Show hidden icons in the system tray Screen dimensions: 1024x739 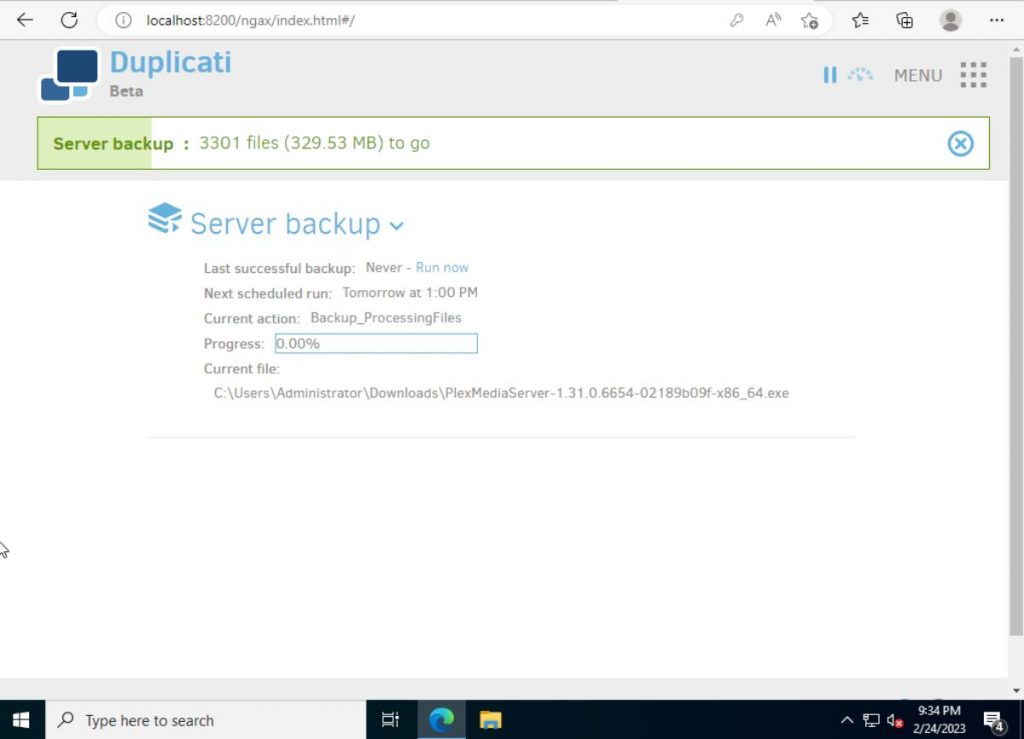846,719
